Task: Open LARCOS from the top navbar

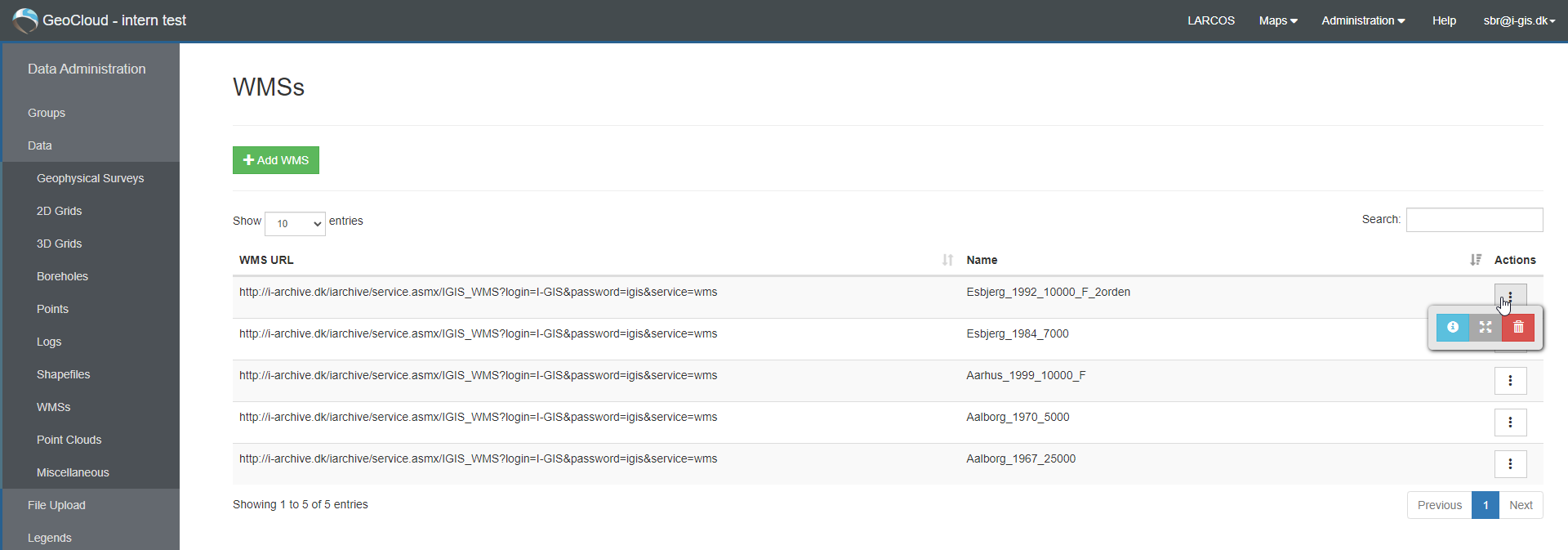Action: [1211, 20]
